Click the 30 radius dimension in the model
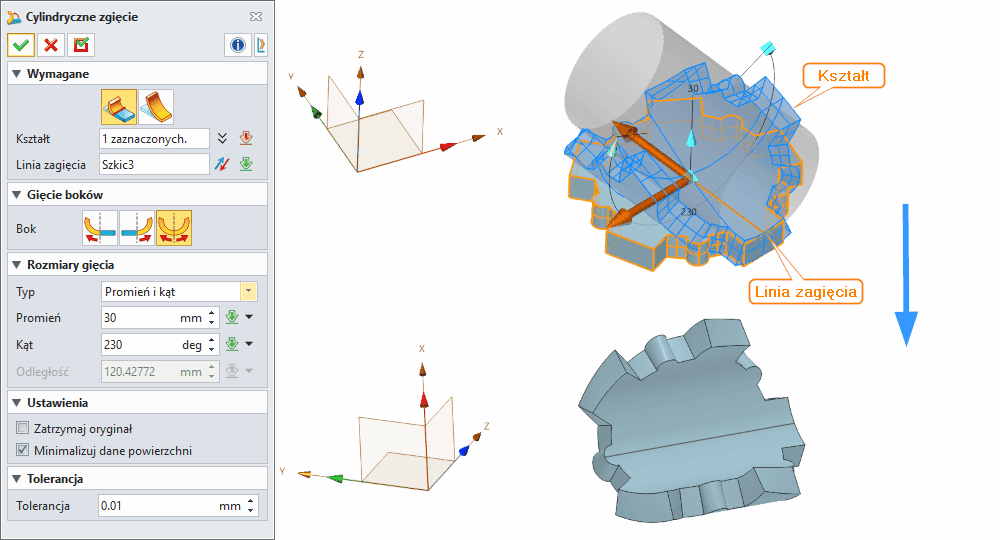1000x540 pixels. tap(693, 89)
